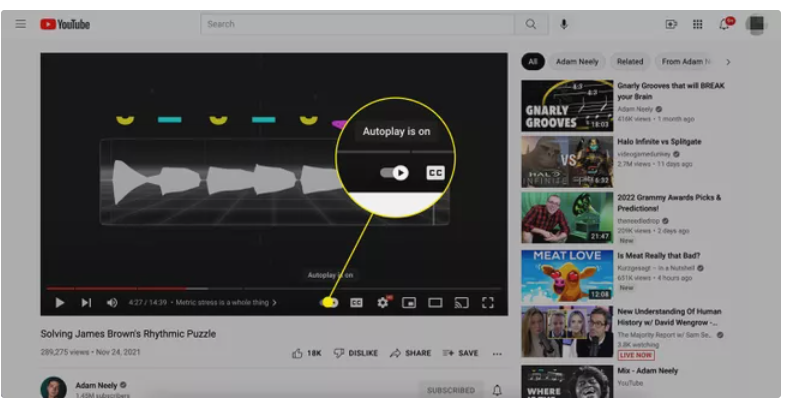Viewport: 798px width, 410px height.
Task: Open 'New Understanding Of Human History' title
Action: coord(669,317)
